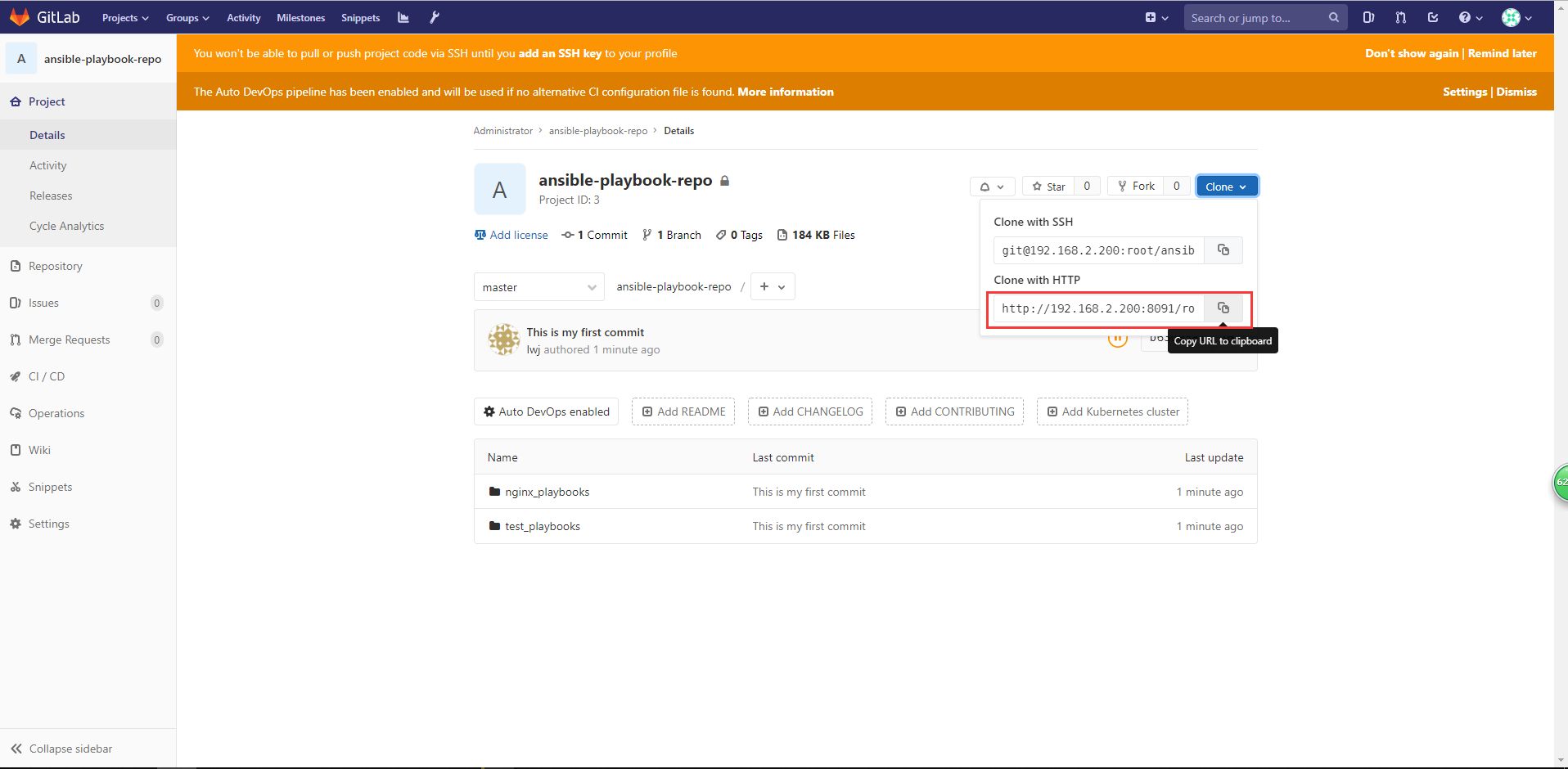Open CI / CD in sidebar
Image resolution: width=1568 pixels, height=769 pixels.
pyautogui.click(x=88, y=376)
